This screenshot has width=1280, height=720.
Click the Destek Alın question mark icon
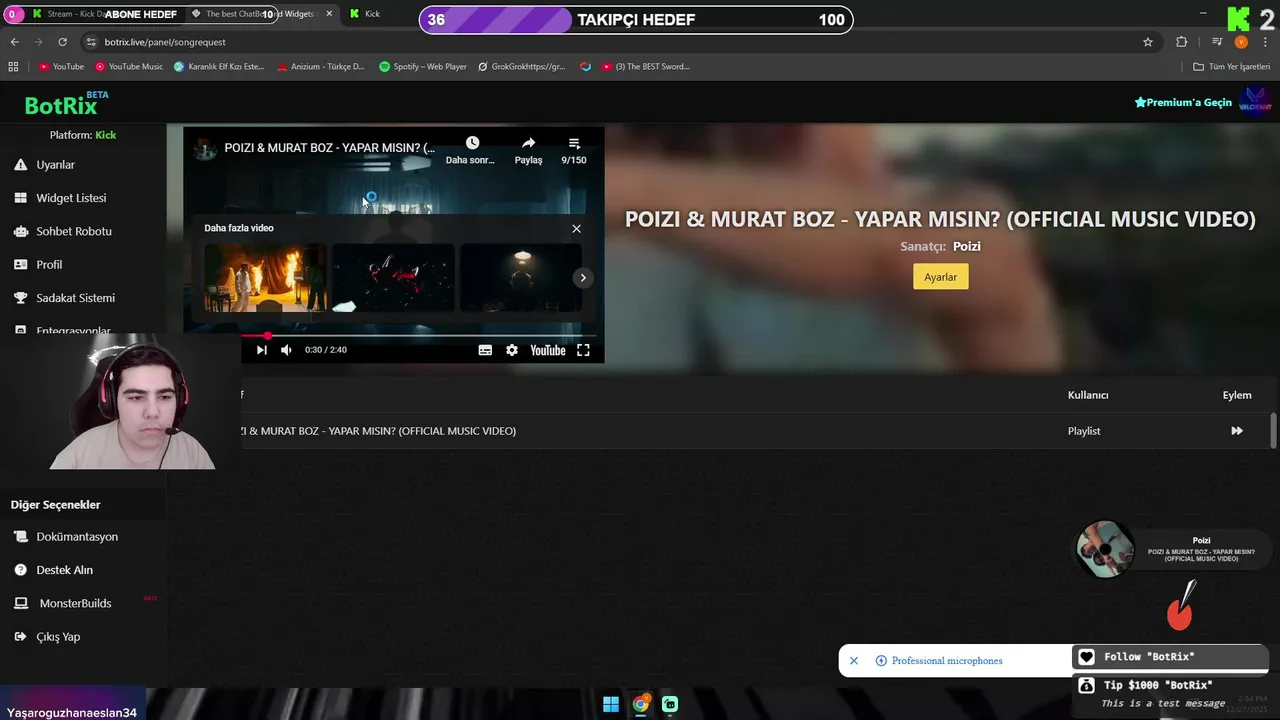(x=20, y=570)
